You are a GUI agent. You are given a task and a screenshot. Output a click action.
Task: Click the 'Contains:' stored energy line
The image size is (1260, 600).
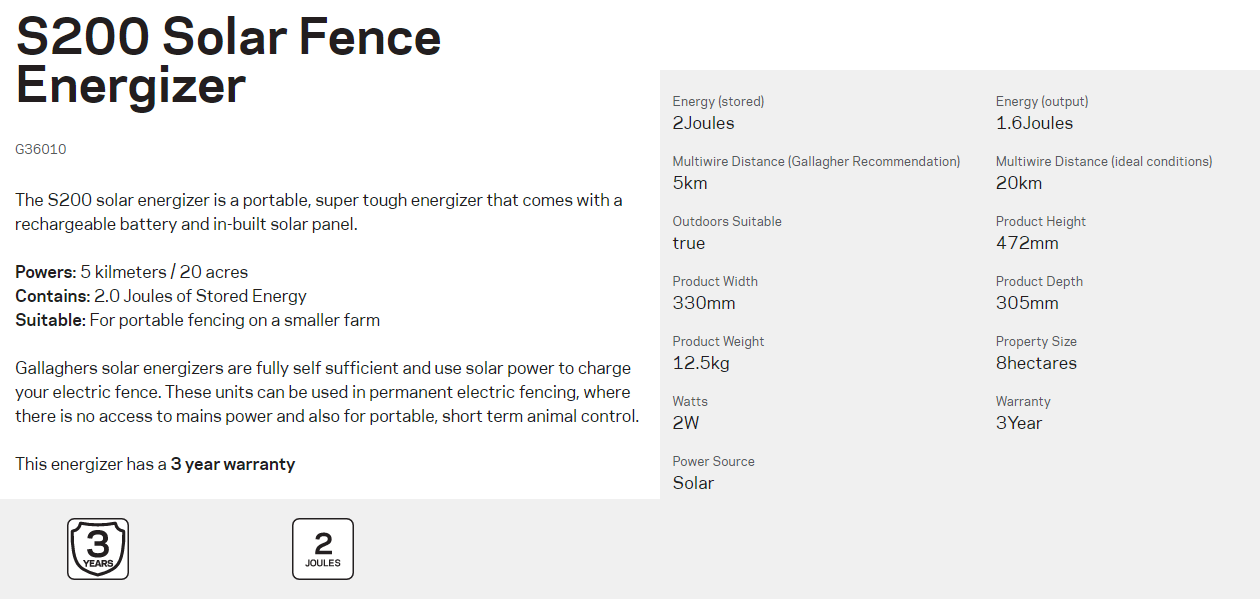point(161,296)
